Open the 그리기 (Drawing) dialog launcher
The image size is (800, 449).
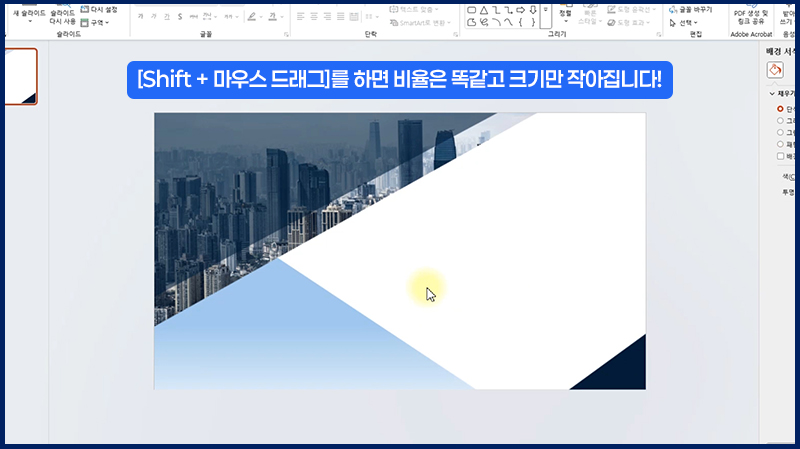pos(659,35)
